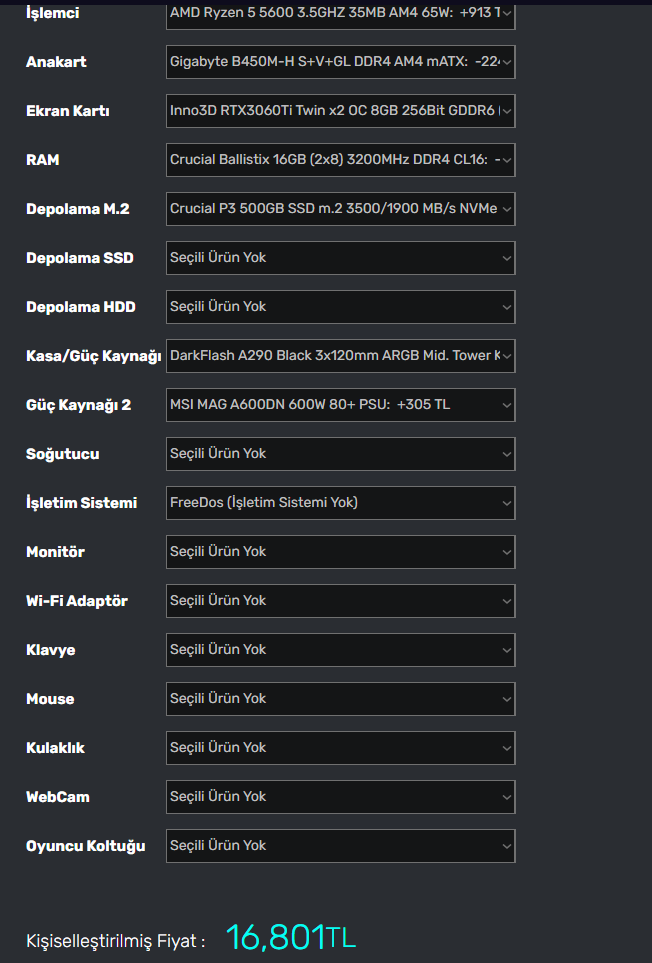Screen dimensions: 652x963
Task: Expand the Kulaklık headset dropdown
Action: tap(340, 748)
